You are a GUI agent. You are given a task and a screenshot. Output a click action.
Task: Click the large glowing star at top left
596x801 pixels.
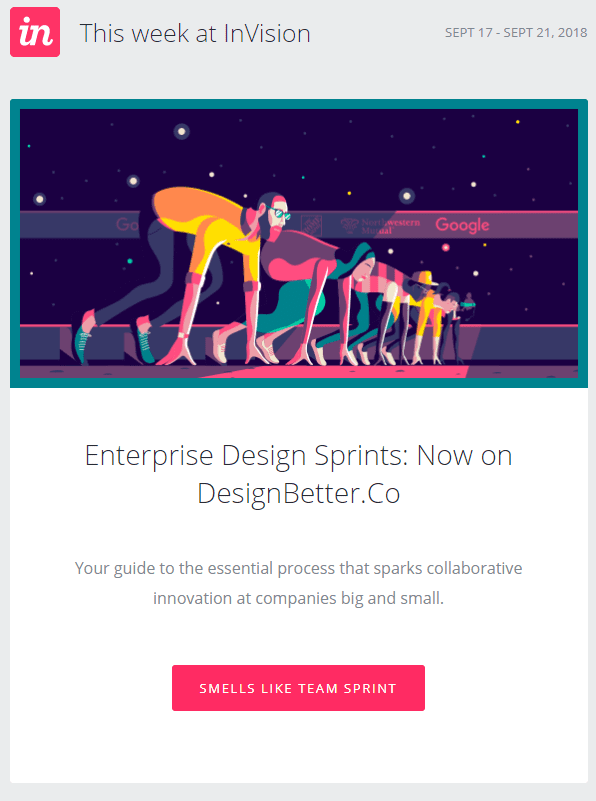pos(182,132)
